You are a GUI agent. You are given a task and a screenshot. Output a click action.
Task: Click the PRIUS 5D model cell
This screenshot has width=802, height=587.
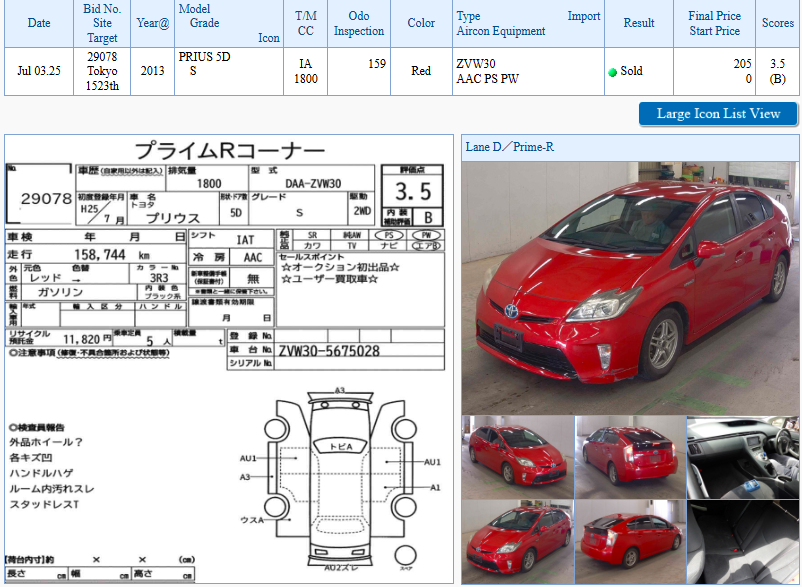205,57
